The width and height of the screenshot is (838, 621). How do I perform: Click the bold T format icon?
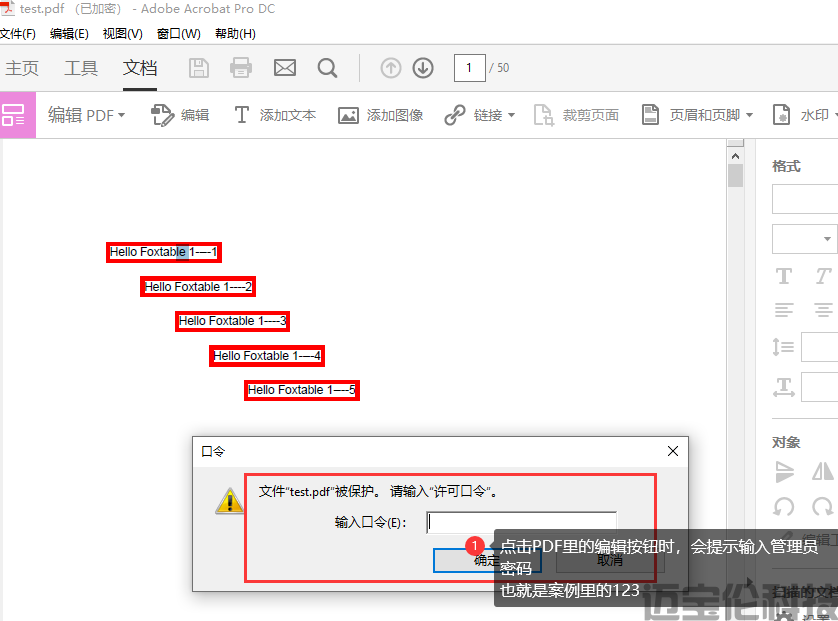coord(783,276)
